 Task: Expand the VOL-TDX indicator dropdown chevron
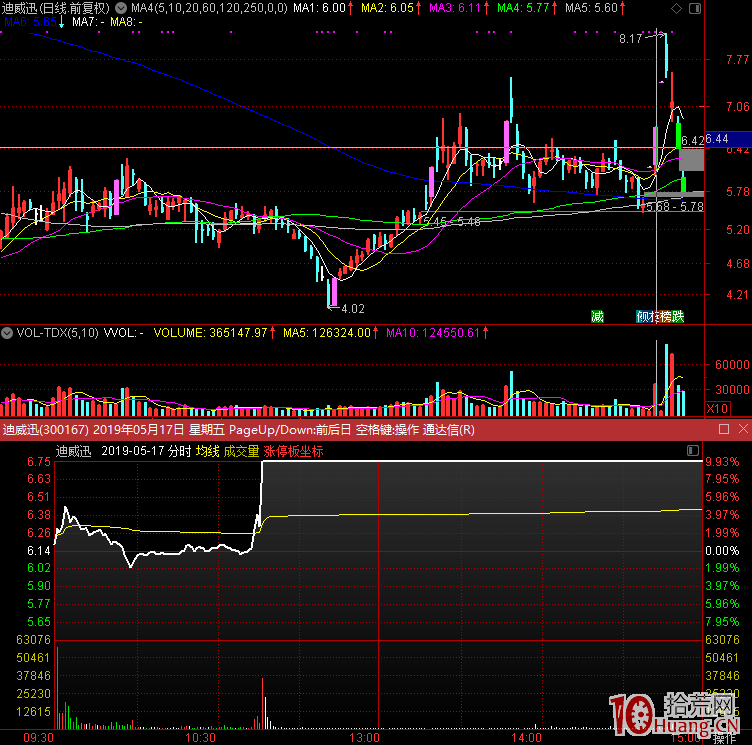[x=7, y=332]
